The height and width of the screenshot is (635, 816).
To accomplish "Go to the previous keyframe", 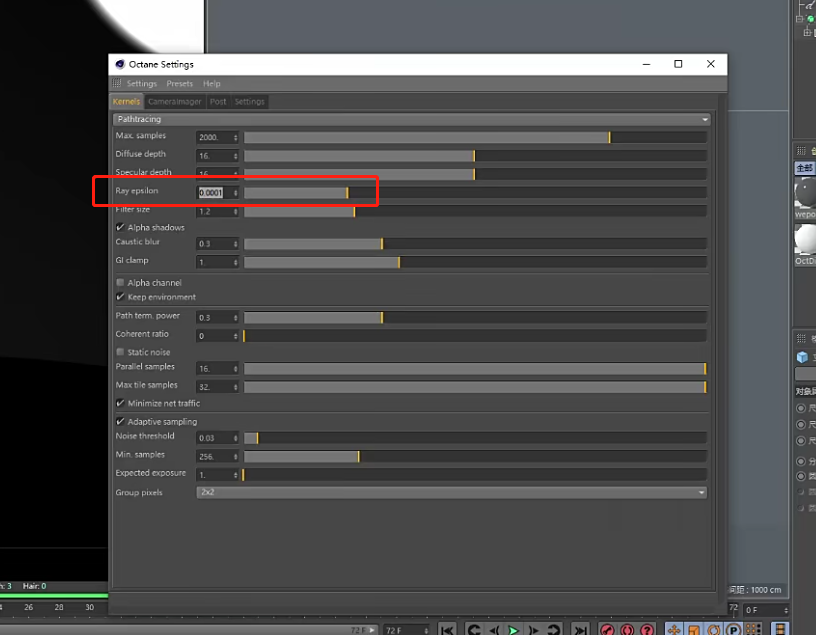I will (x=474, y=630).
